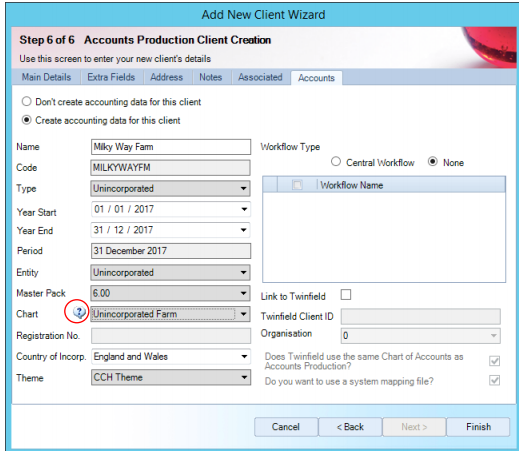Click the Registration No. input field
The height and width of the screenshot is (451, 519).
171,336
